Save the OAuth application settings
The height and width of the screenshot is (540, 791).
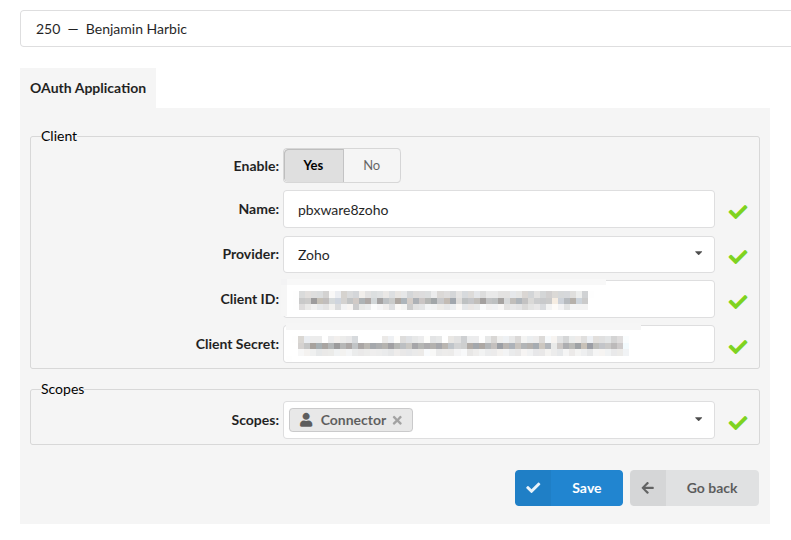[569, 488]
